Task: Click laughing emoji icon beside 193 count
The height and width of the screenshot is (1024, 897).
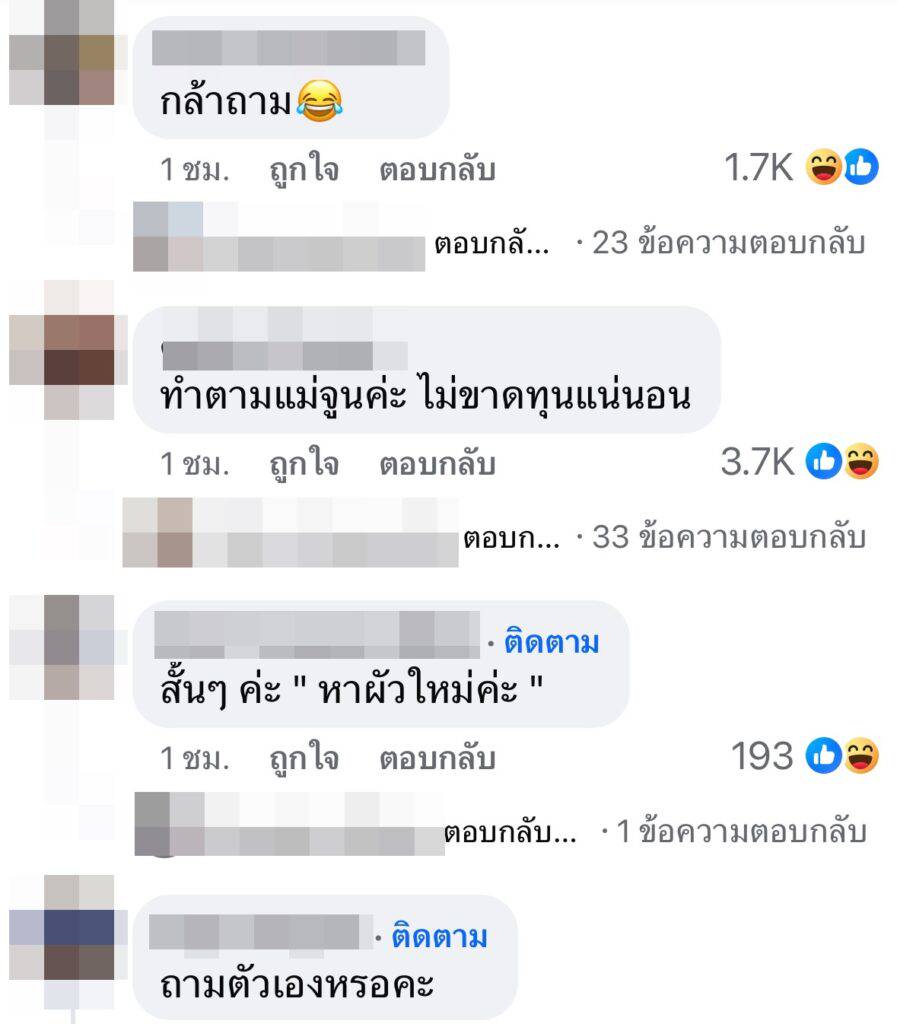Action: 861,756
